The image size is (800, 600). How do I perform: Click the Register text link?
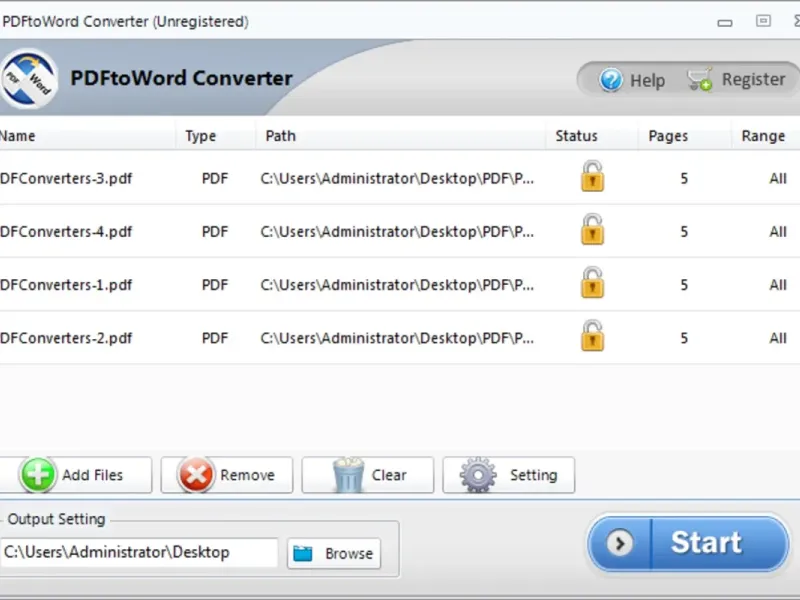pyautogui.click(x=753, y=80)
